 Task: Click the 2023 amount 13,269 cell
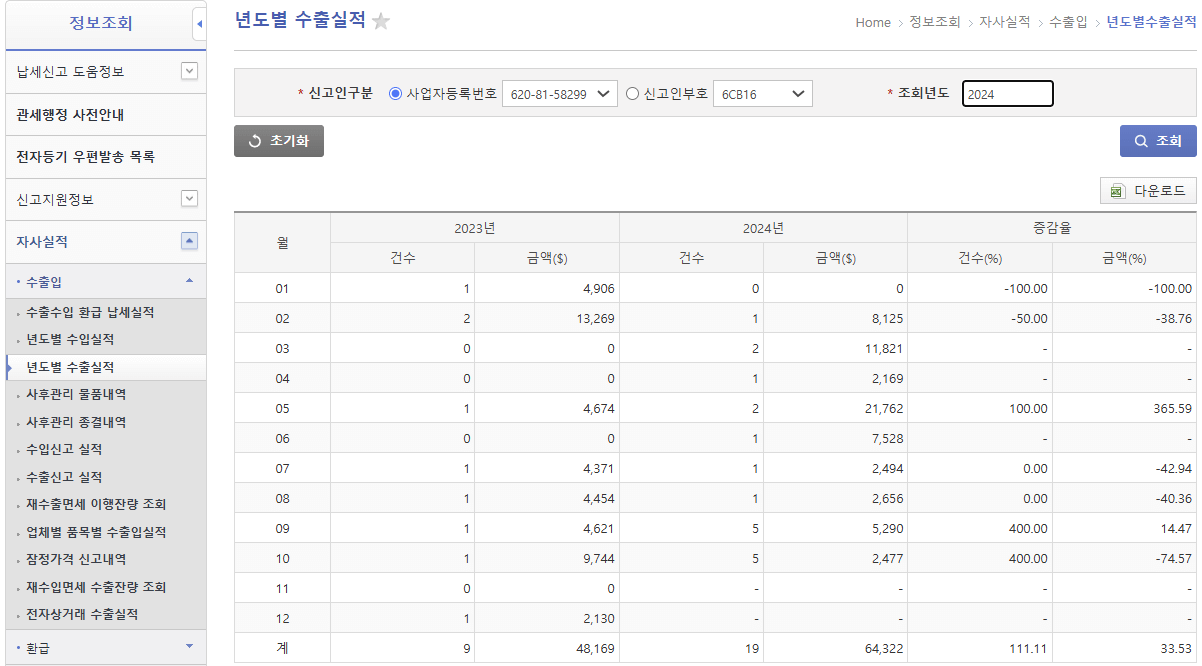pyautogui.click(x=547, y=318)
